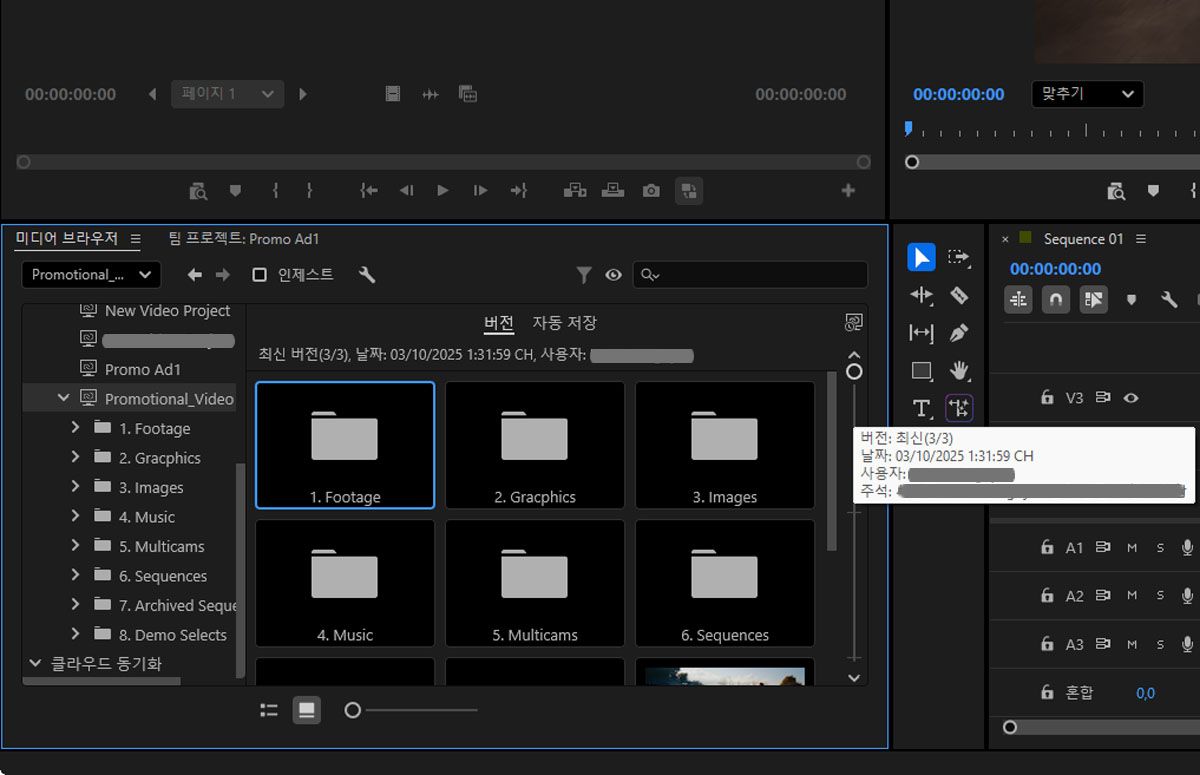Enable the 인제스트 checkbox
This screenshot has height=775, width=1200.
point(260,275)
